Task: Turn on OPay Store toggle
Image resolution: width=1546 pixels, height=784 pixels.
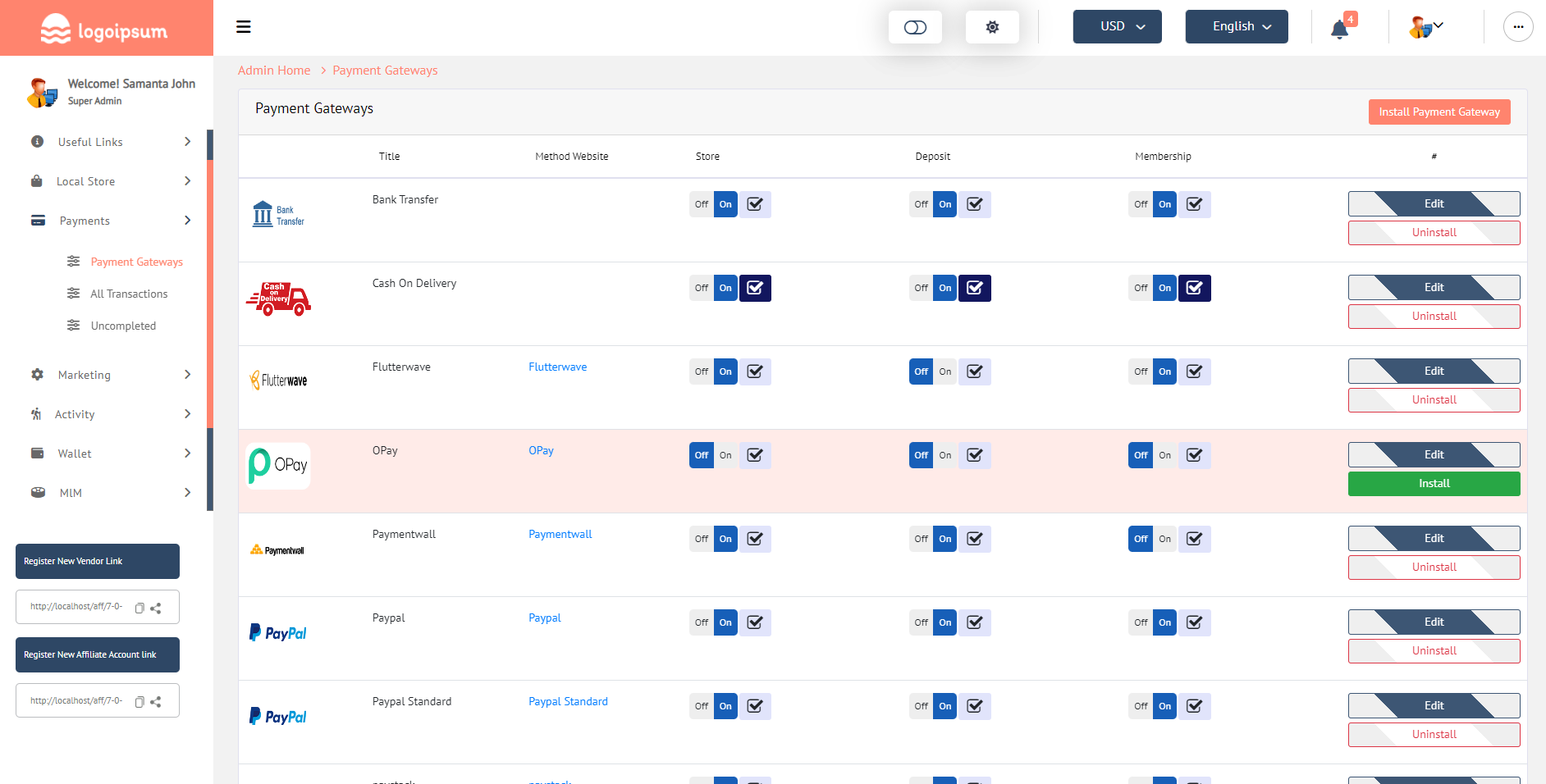Action: click(x=725, y=455)
